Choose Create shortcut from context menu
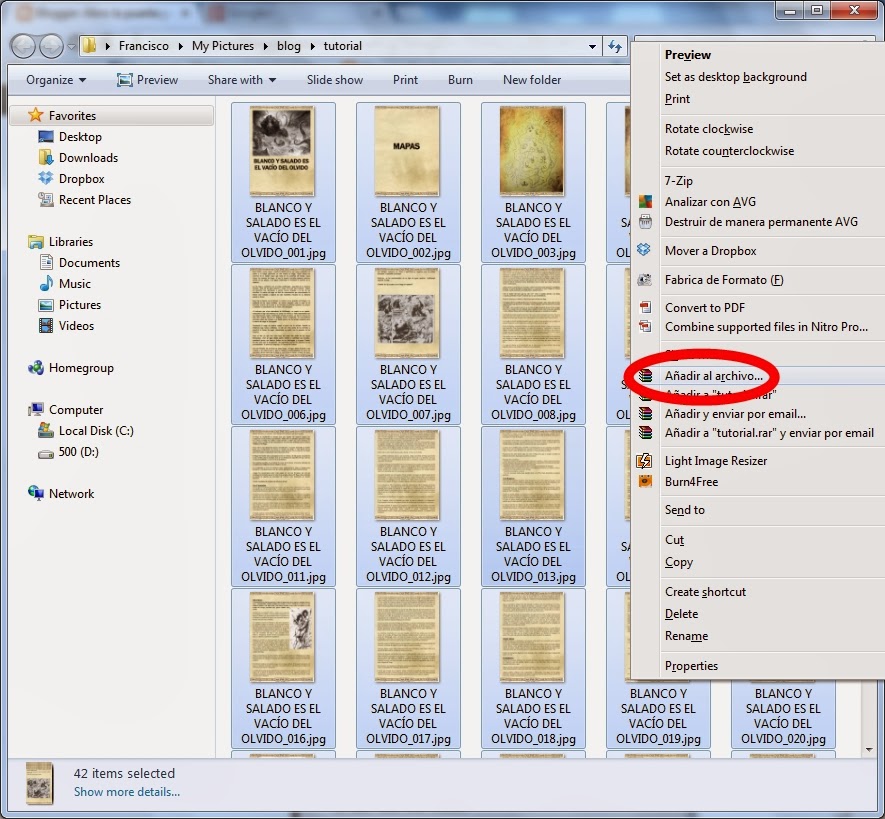 705,592
